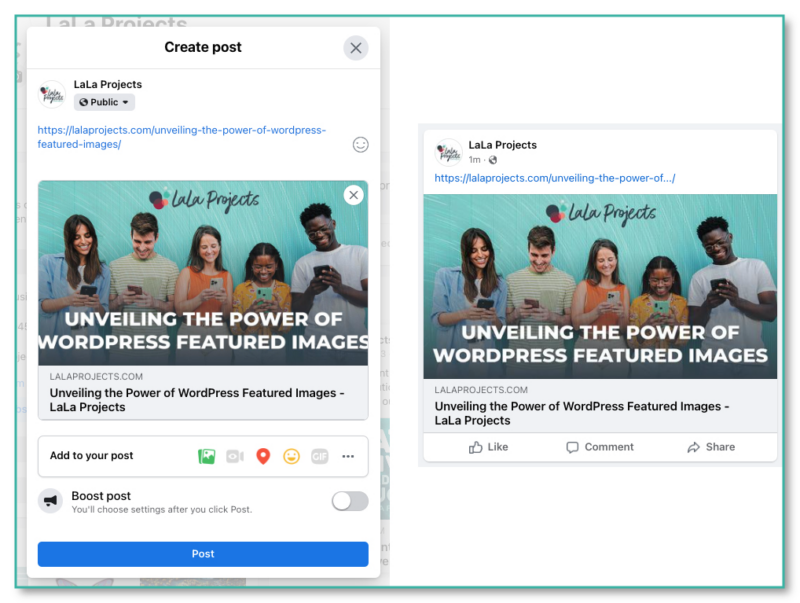Viewport: 800px width, 603px height.
Task: Click LALAPROJECTS.COM domain in published post
Action: pyautogui.click(x=481, y=390)
